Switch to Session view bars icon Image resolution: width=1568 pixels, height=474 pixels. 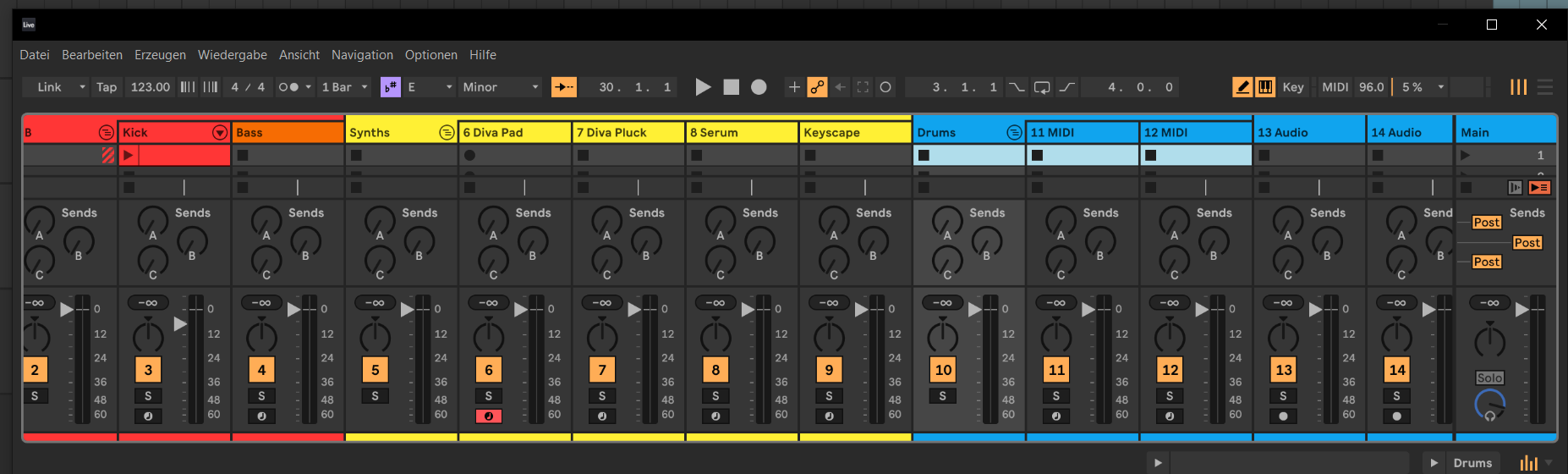pyautogui.click(x=1519, y=87)
